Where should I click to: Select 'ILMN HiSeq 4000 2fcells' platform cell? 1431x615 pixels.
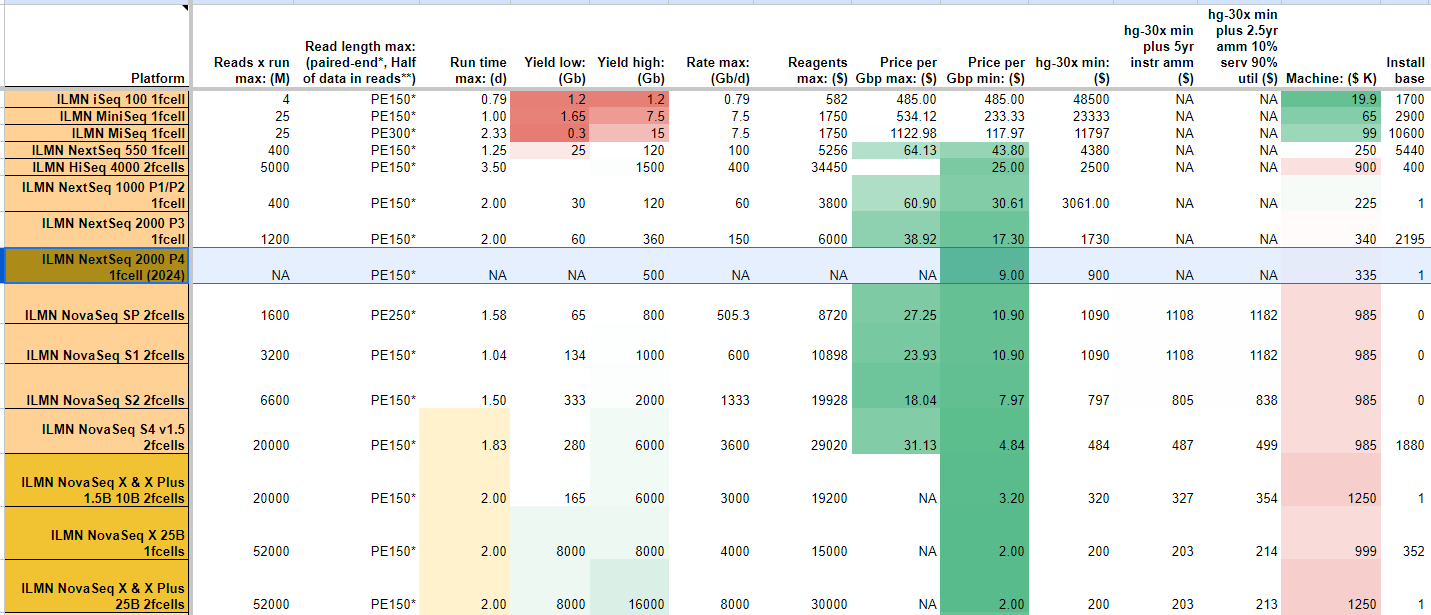point(96,167)
